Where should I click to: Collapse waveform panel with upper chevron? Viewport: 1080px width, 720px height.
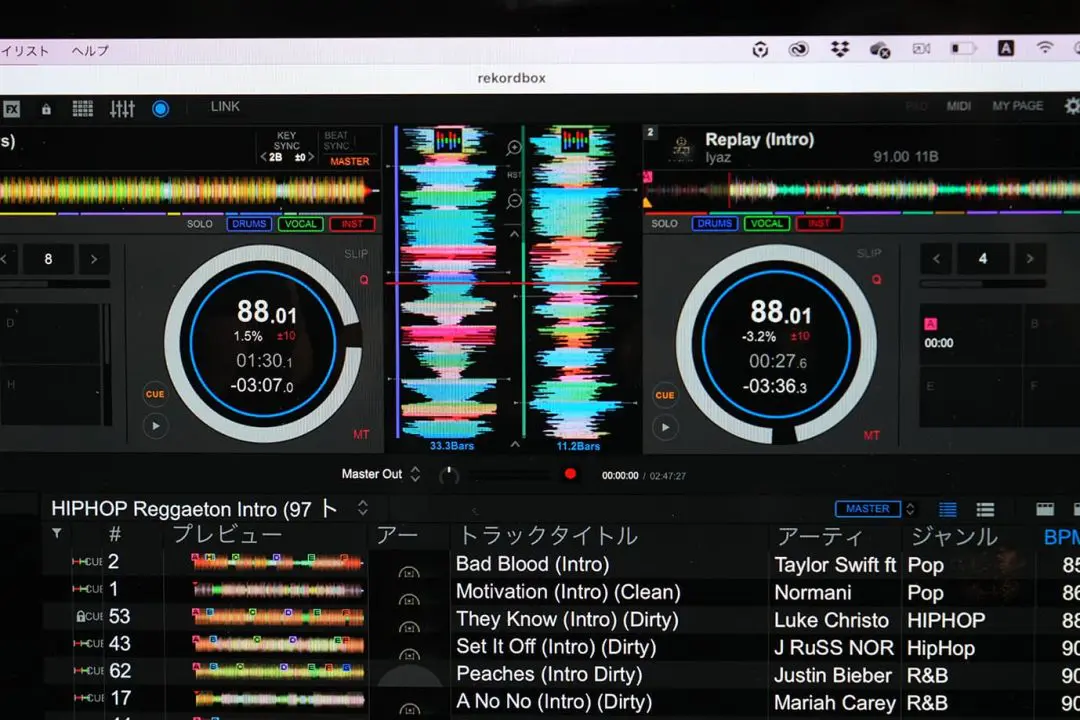(x=515, y=234)
